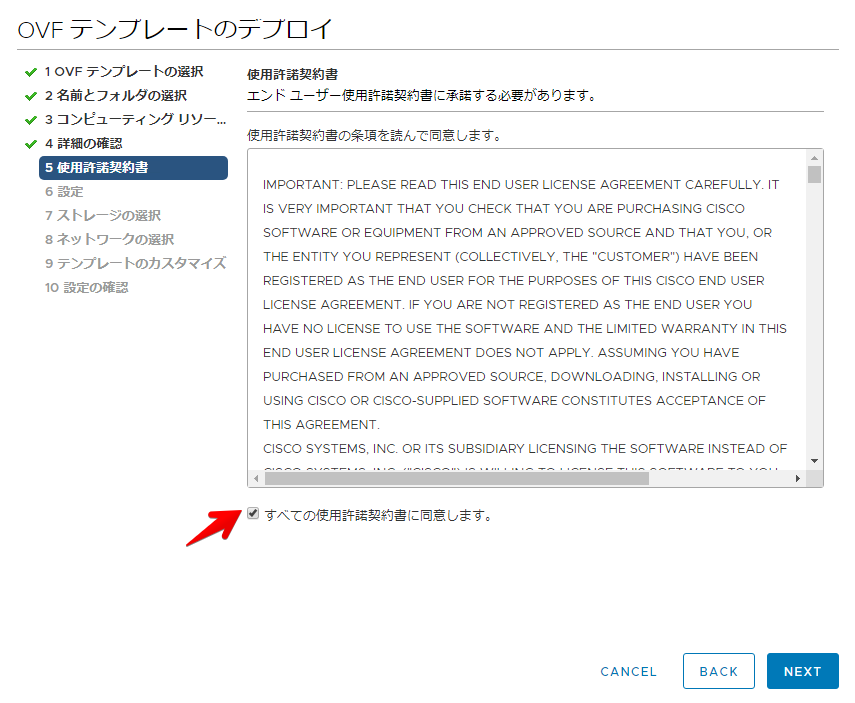Return to step 4 詳細の確認
This screenshot has width=855, height=703.
pyautogui.click(x=83, y=143)
